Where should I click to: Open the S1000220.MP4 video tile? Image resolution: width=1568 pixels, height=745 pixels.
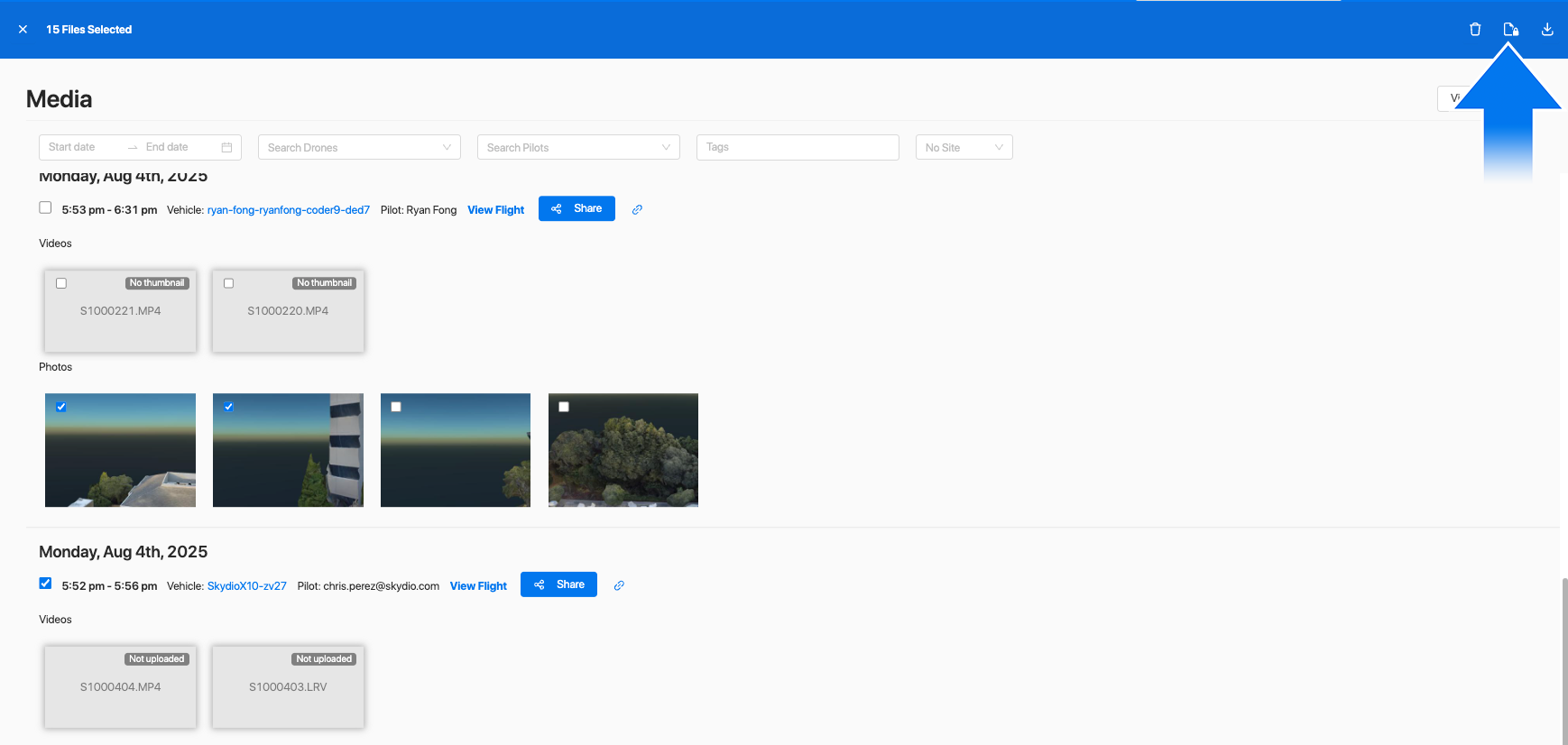(288, 311)
